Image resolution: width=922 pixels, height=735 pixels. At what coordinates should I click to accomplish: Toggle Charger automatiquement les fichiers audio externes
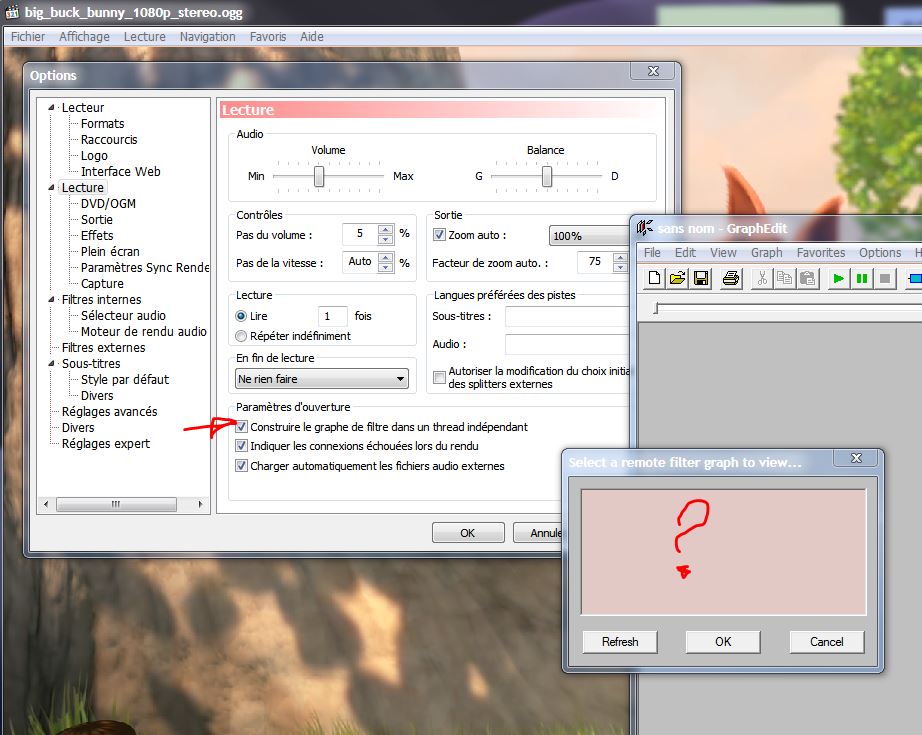tap(241, 466)
